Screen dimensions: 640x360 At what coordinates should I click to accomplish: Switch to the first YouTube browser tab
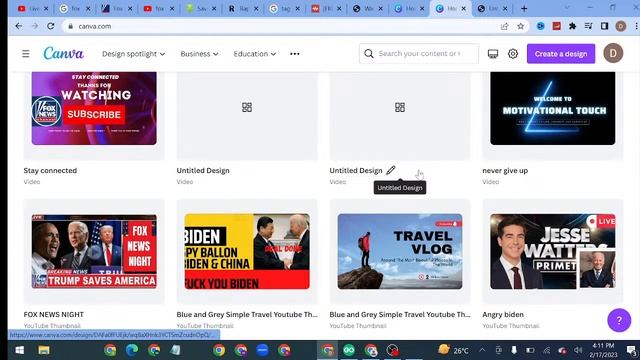(33, 8)
